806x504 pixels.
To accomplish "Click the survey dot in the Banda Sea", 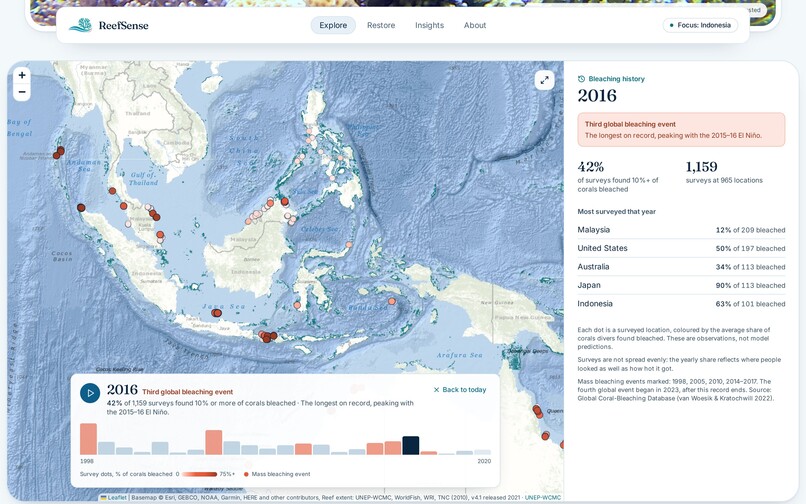I will [x=392, y=301].
